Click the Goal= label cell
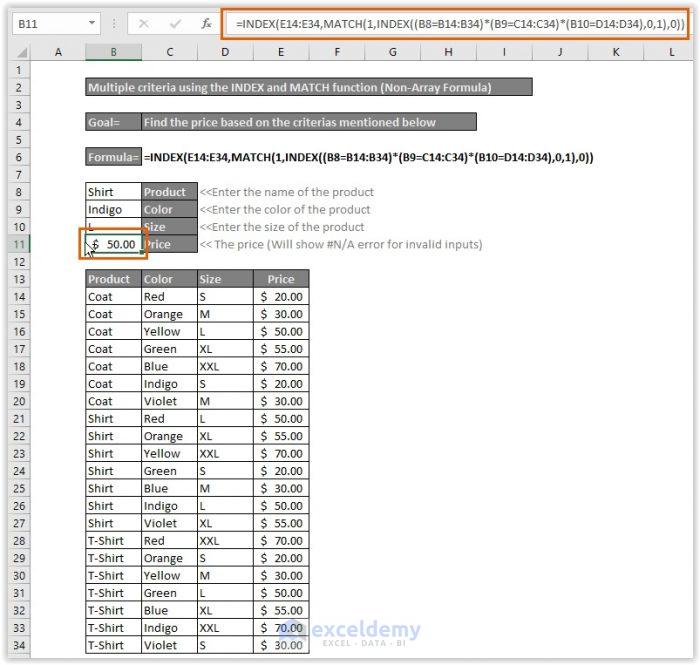Image resolution: width=700 pixels, height=665 pixels. point(113,122)
